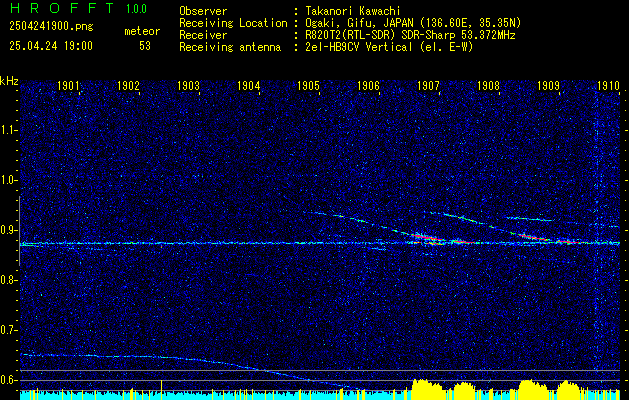Click the HROFFT title text
The image size is (629, 400).
[62, 8]
